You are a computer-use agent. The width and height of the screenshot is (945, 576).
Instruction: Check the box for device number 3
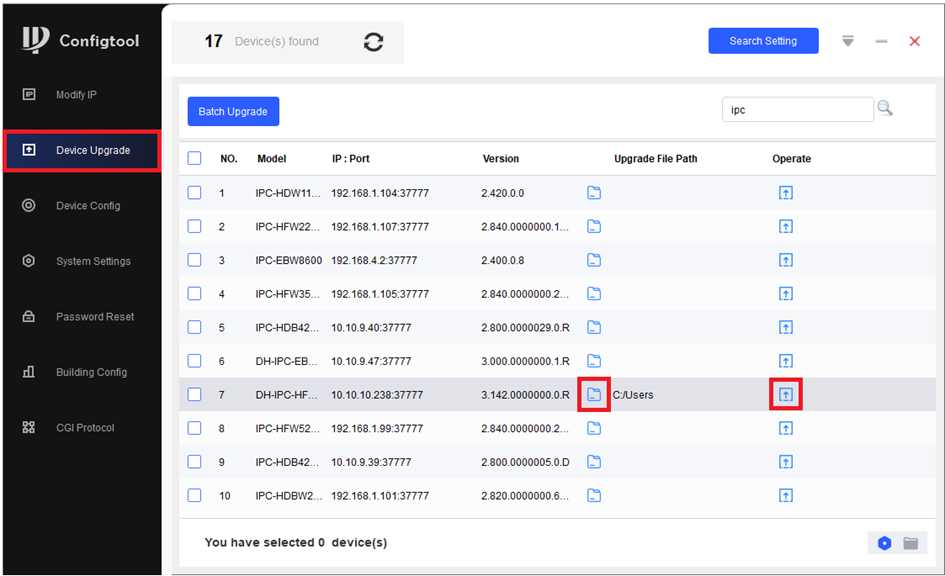click(194, 260)
